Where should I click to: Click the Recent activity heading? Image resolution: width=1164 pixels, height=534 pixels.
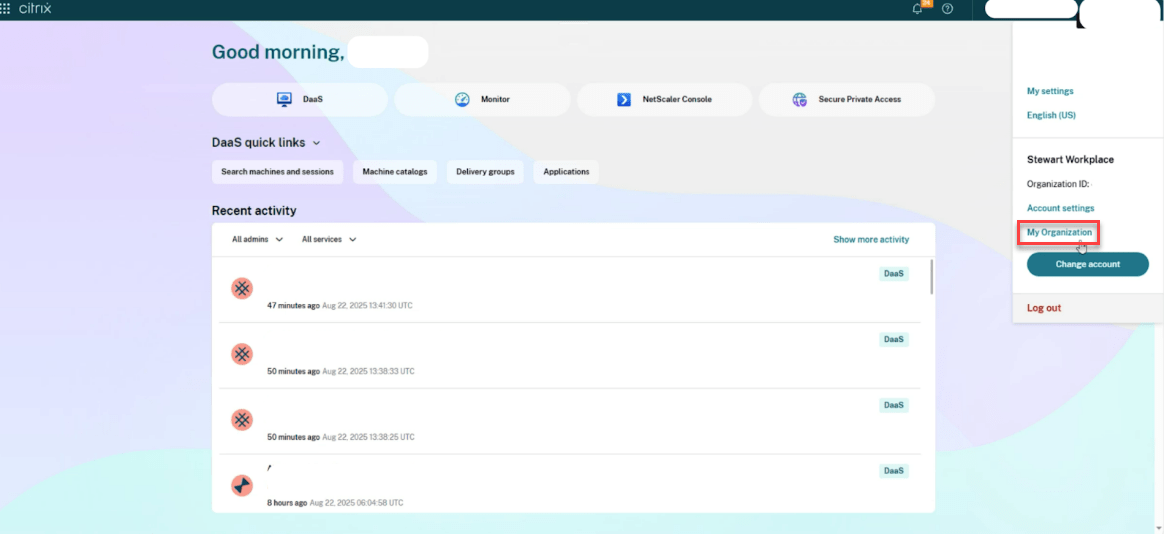pos(254,211)
